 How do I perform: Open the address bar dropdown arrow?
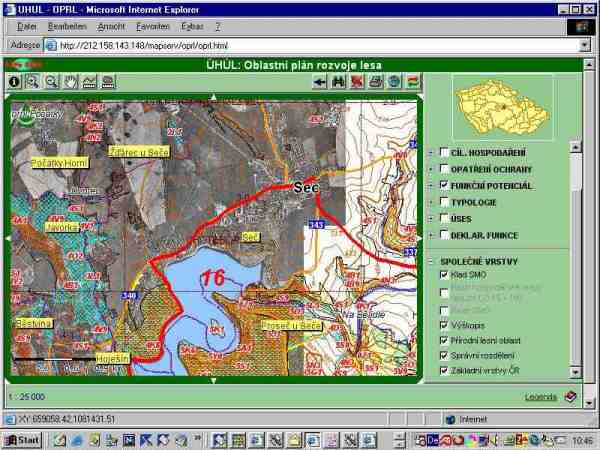coord(585,45)
